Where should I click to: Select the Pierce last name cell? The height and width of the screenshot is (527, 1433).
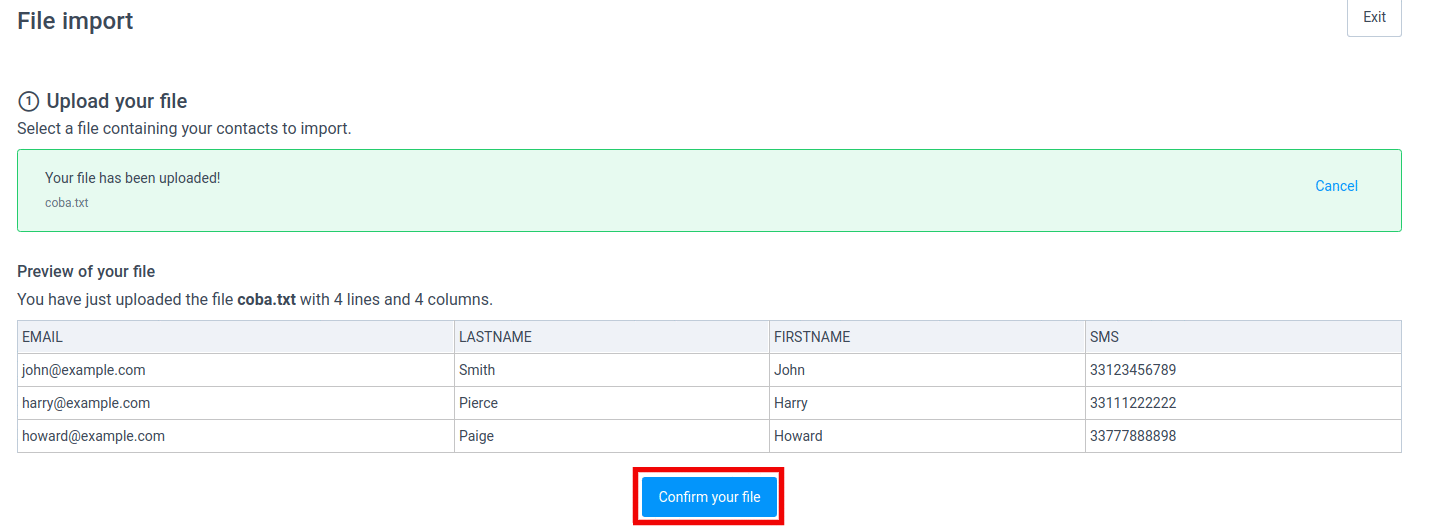point(478,403)
